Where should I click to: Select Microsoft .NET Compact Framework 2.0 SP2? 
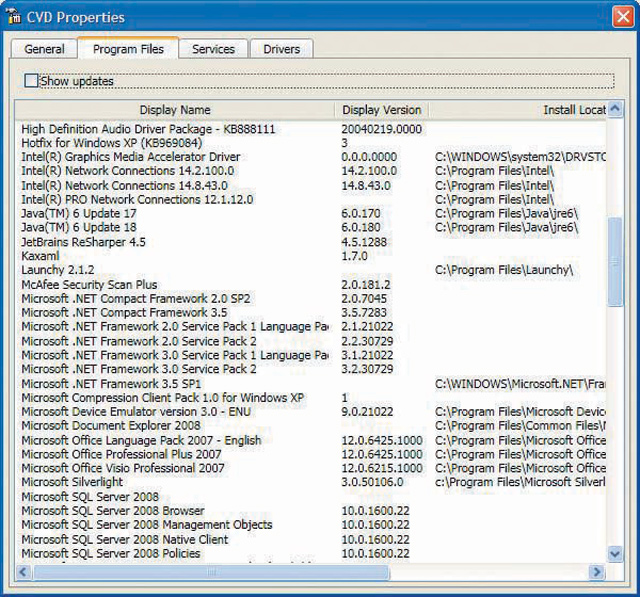click(x=136, y=298)
